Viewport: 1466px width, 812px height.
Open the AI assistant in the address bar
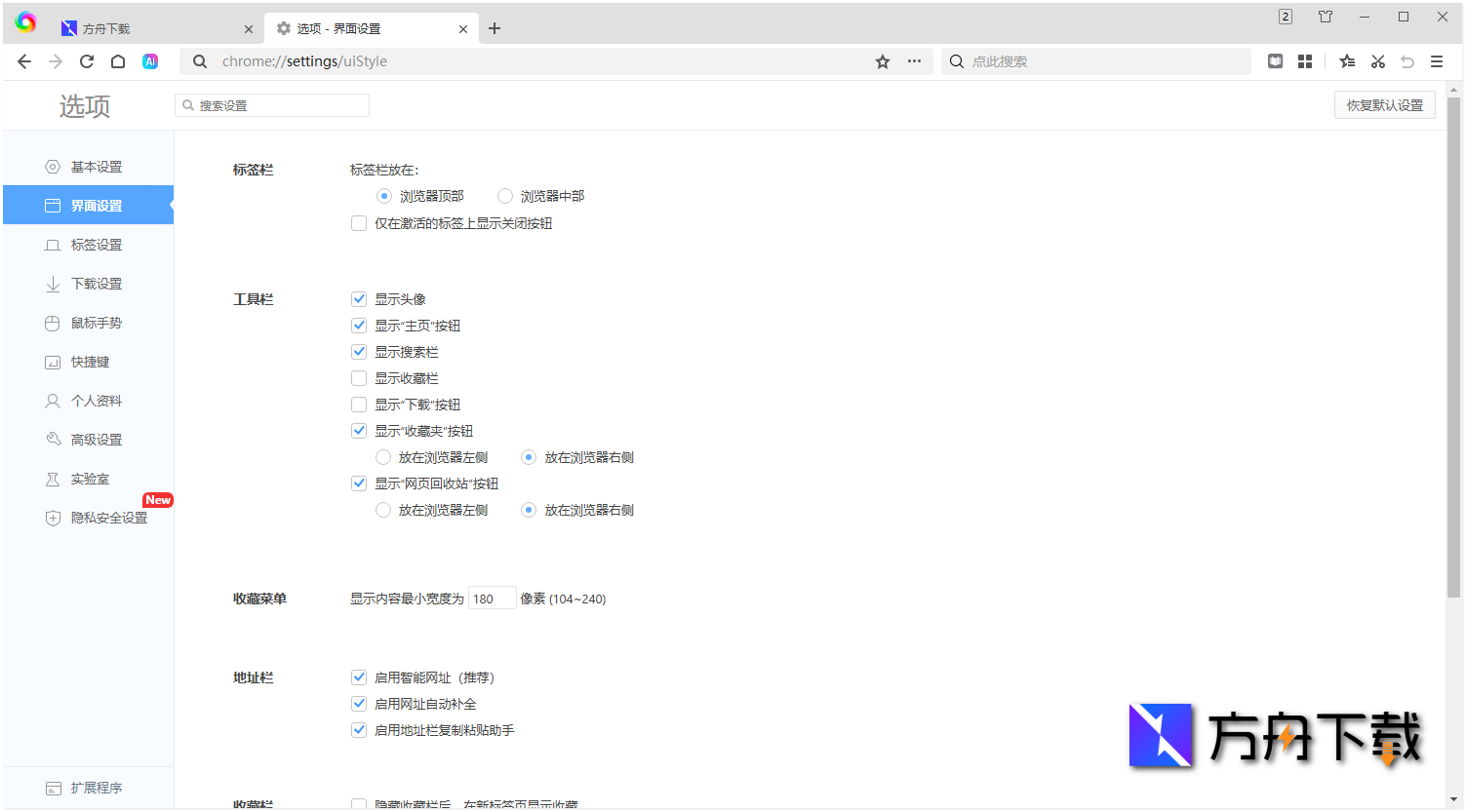[149, 61]
